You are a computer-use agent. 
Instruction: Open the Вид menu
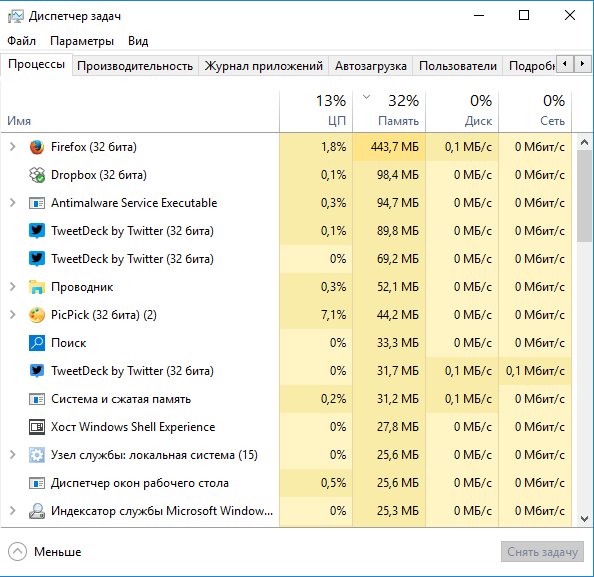138,41
